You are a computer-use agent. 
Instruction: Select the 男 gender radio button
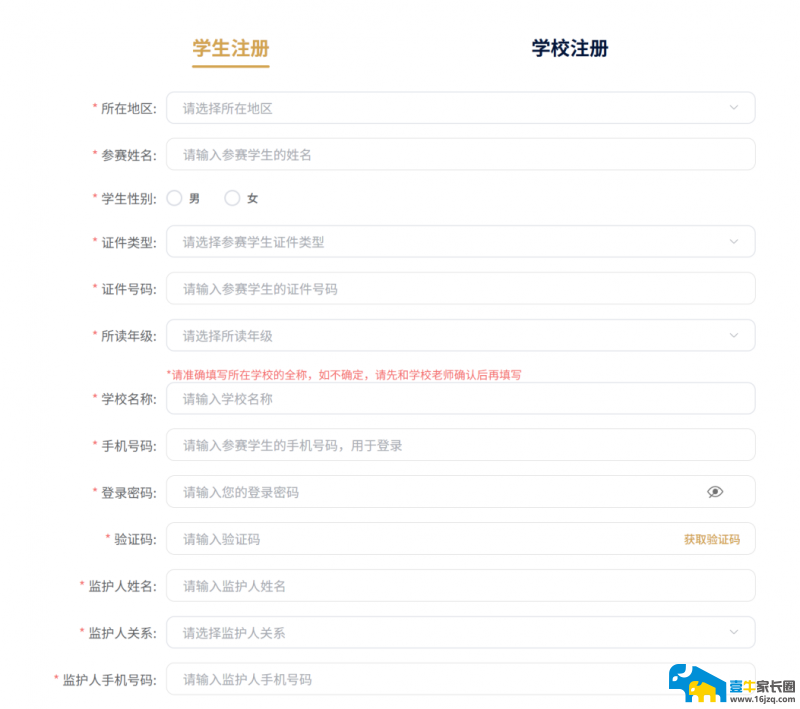tap(174, 198)
